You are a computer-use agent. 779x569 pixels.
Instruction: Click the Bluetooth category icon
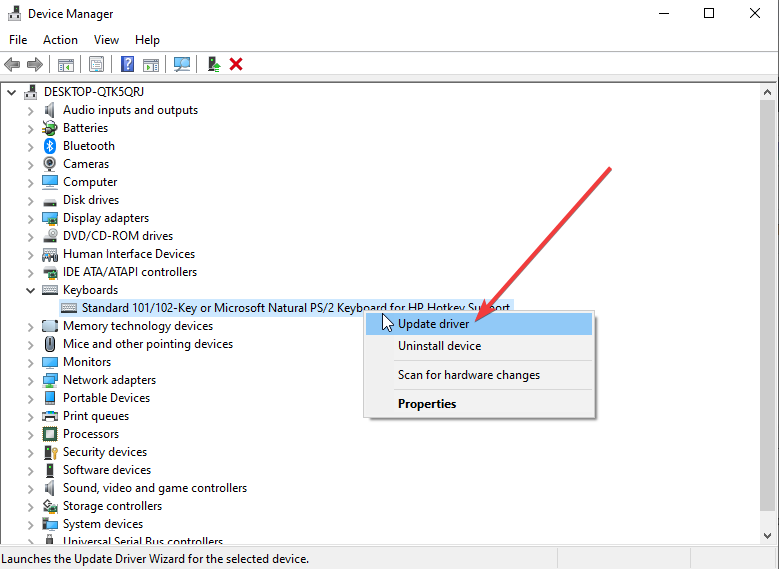[50, 146]
